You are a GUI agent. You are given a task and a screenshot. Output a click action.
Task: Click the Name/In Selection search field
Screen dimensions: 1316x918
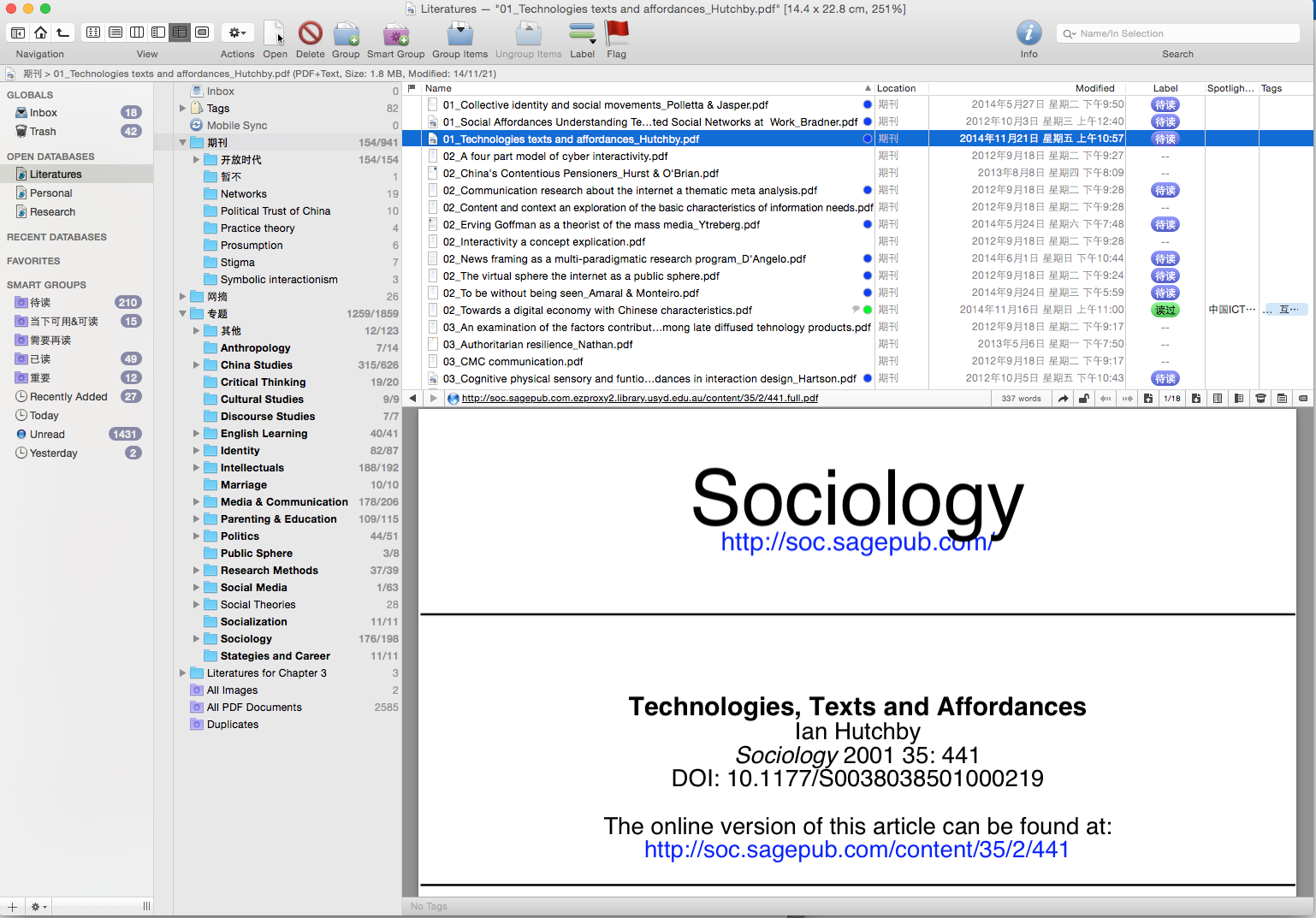1177,34
